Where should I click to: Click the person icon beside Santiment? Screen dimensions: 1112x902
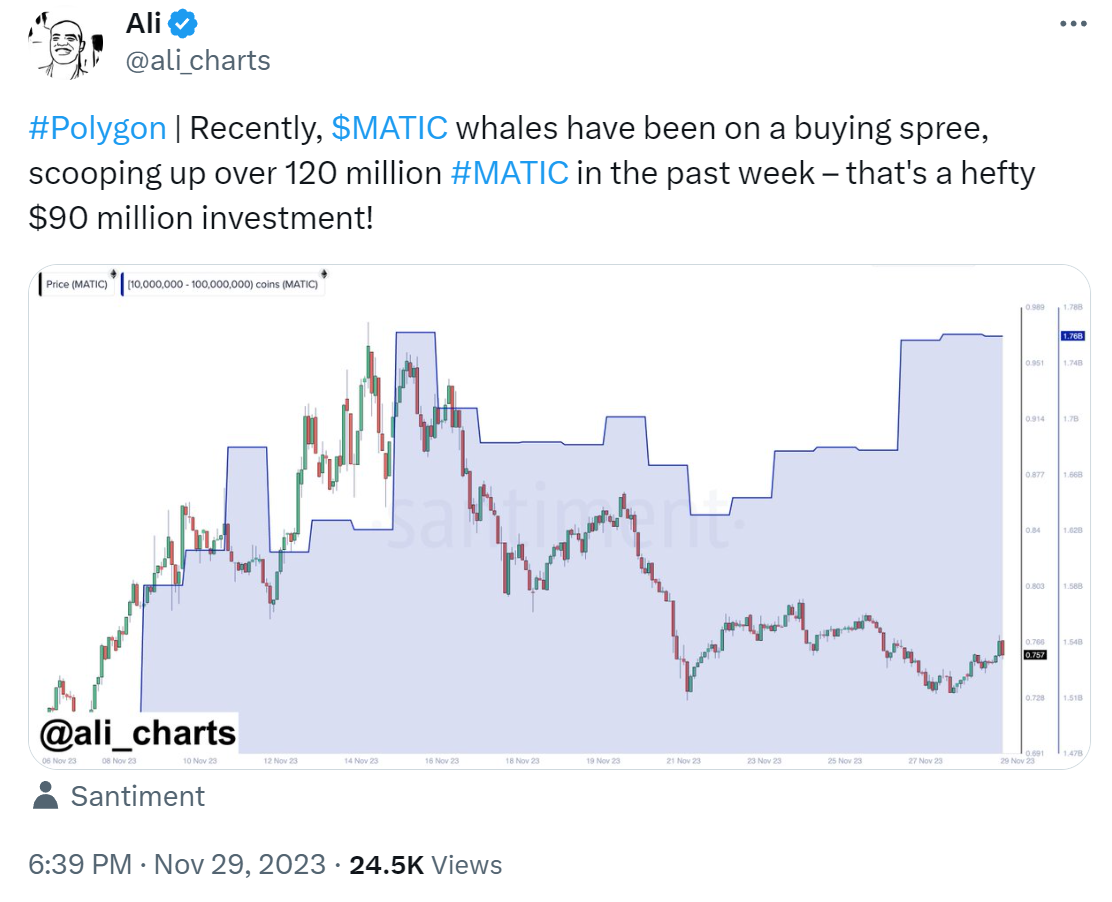tap(45, 796)
